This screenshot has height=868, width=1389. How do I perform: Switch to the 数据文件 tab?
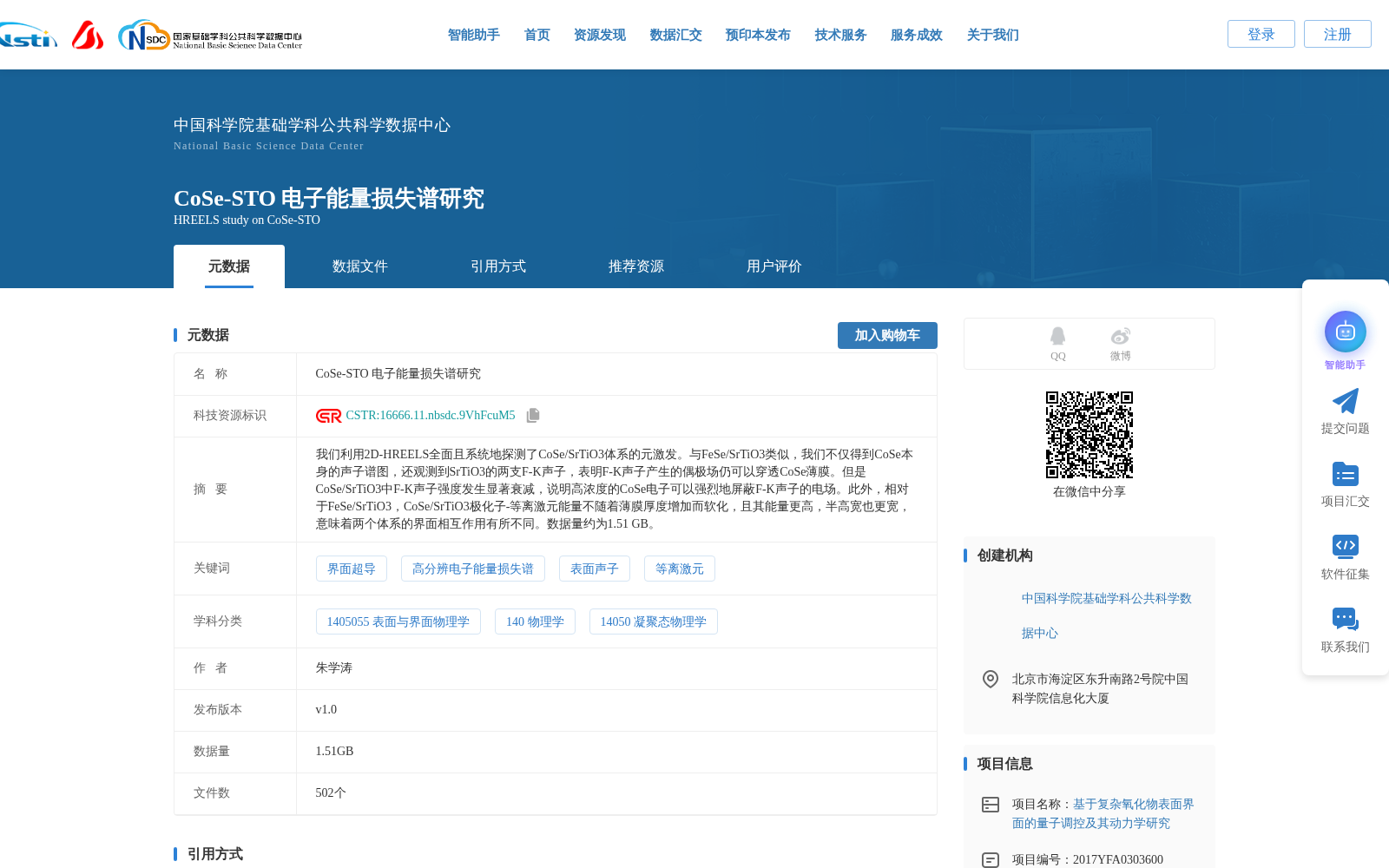[359, 266]
